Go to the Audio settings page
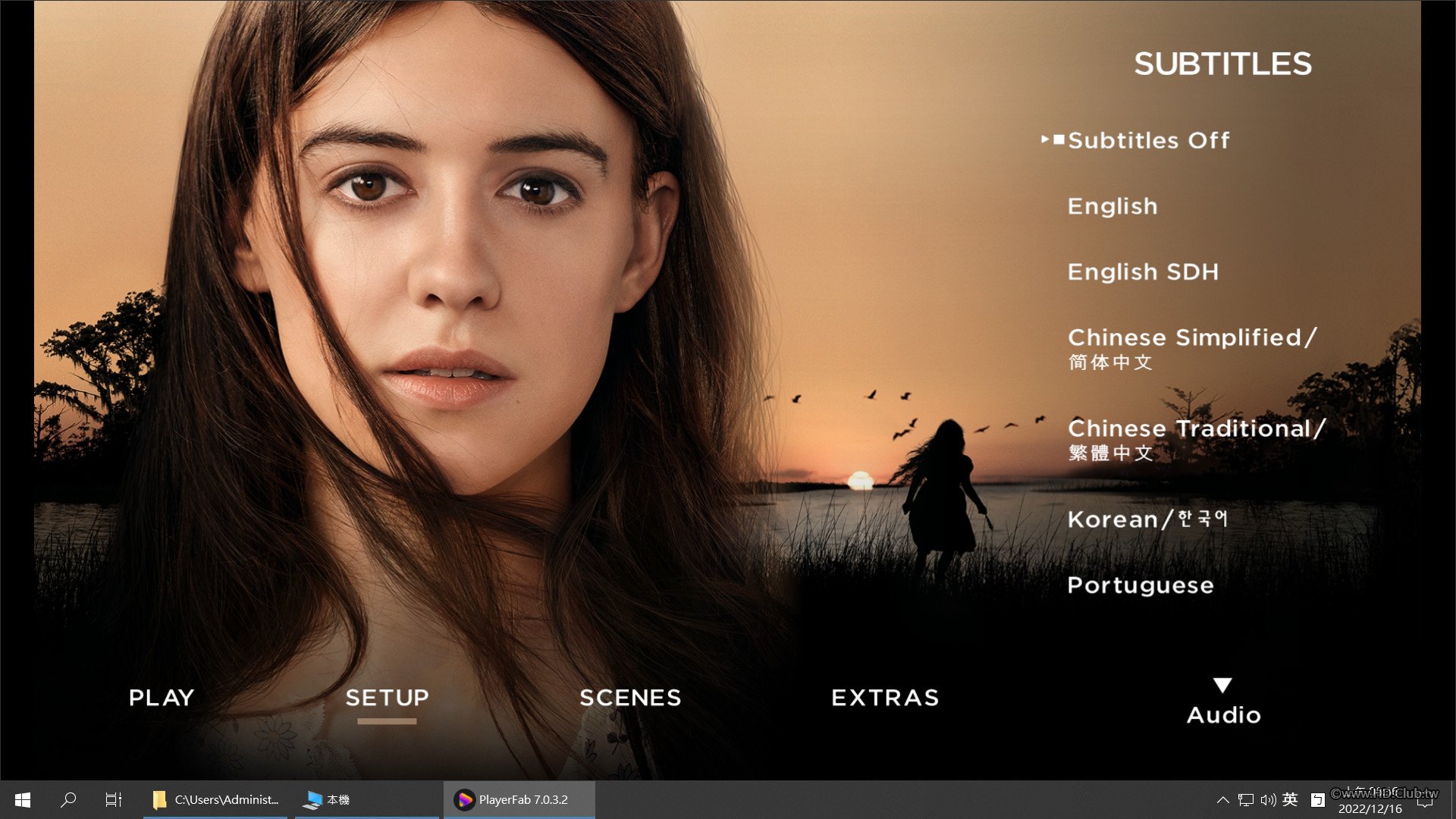The image size is (1456, 819). click(x=1223, y=715)
